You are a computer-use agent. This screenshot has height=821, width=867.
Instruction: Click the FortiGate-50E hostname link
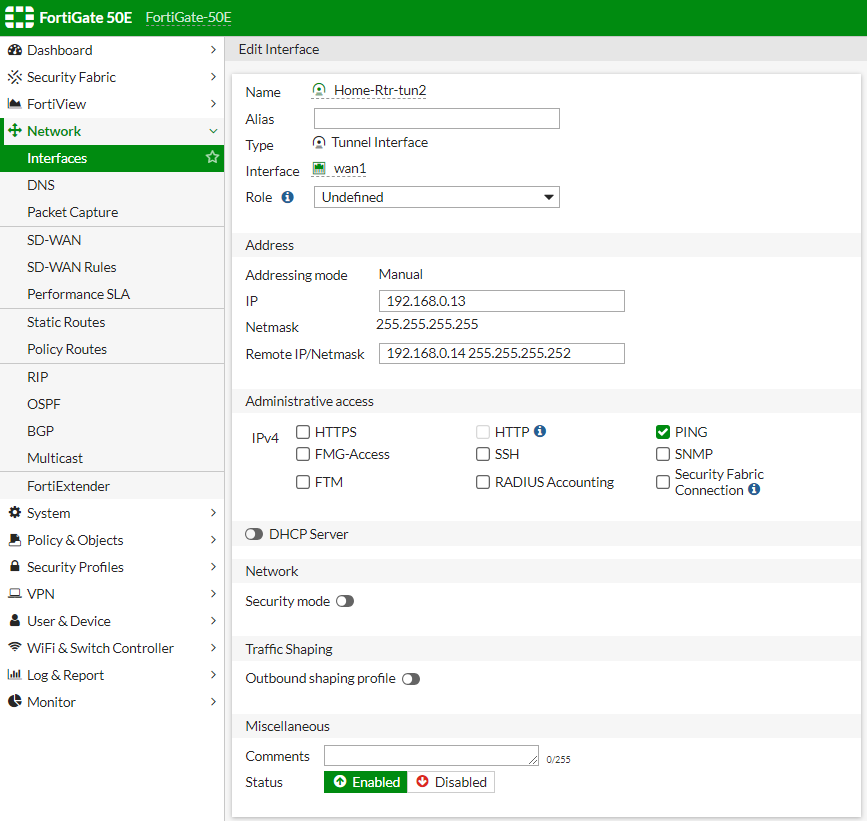pos(189,18)
